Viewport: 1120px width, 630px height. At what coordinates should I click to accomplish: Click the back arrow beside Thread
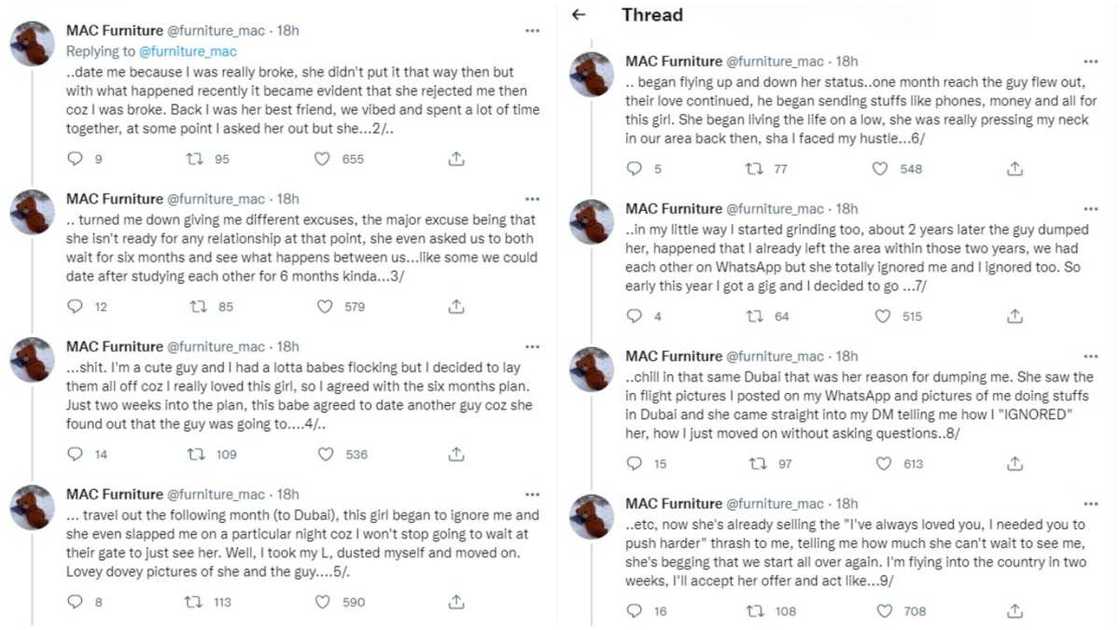coord(578,15)
